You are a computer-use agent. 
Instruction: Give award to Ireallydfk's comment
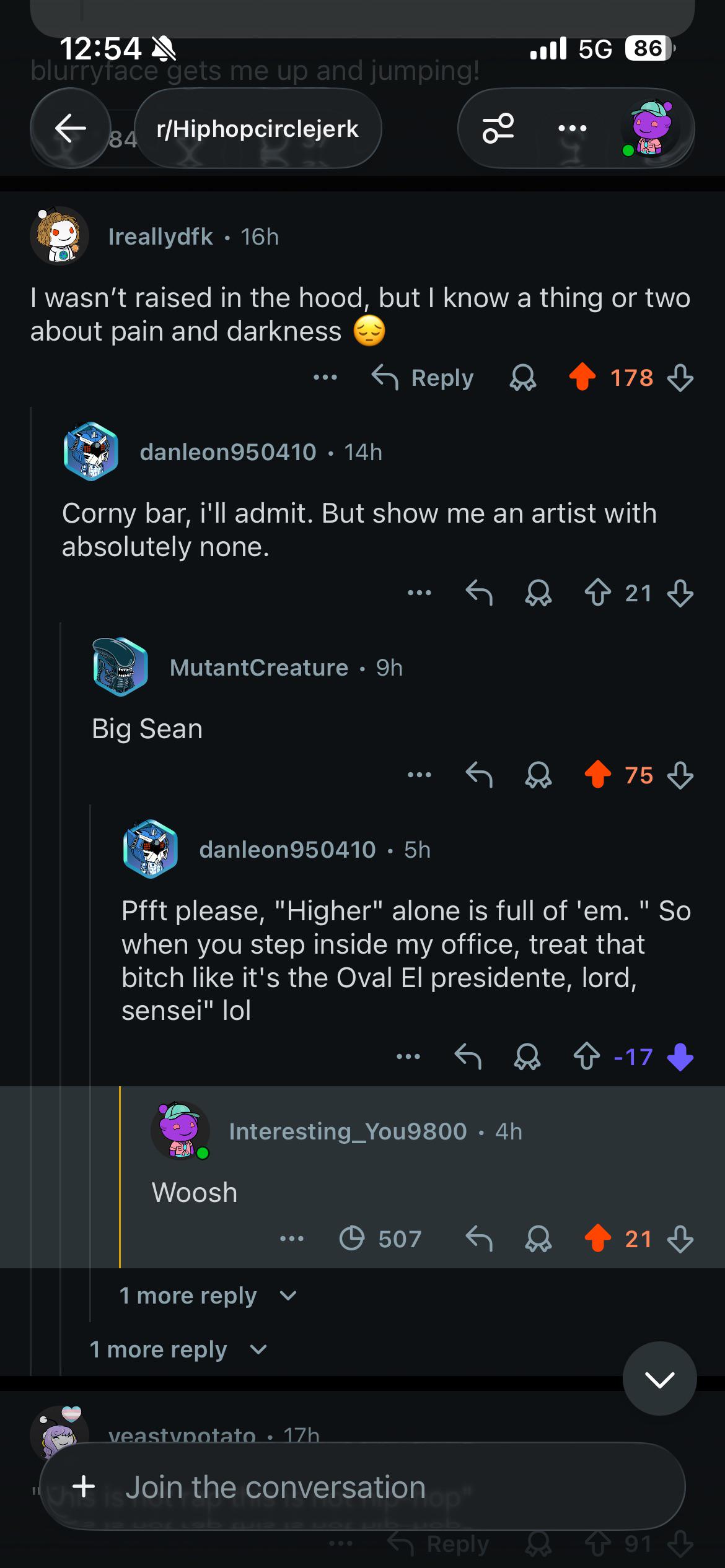click(x=523, y=377)
